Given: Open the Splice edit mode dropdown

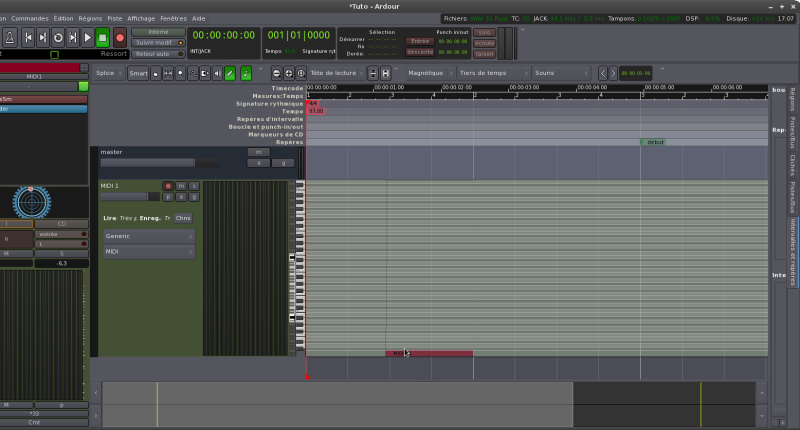Looking at the screenshot, I should (x=107, y=73).
